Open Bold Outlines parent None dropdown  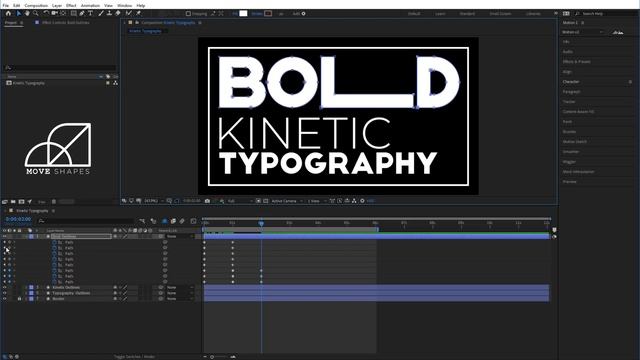(x=179, y=236)
